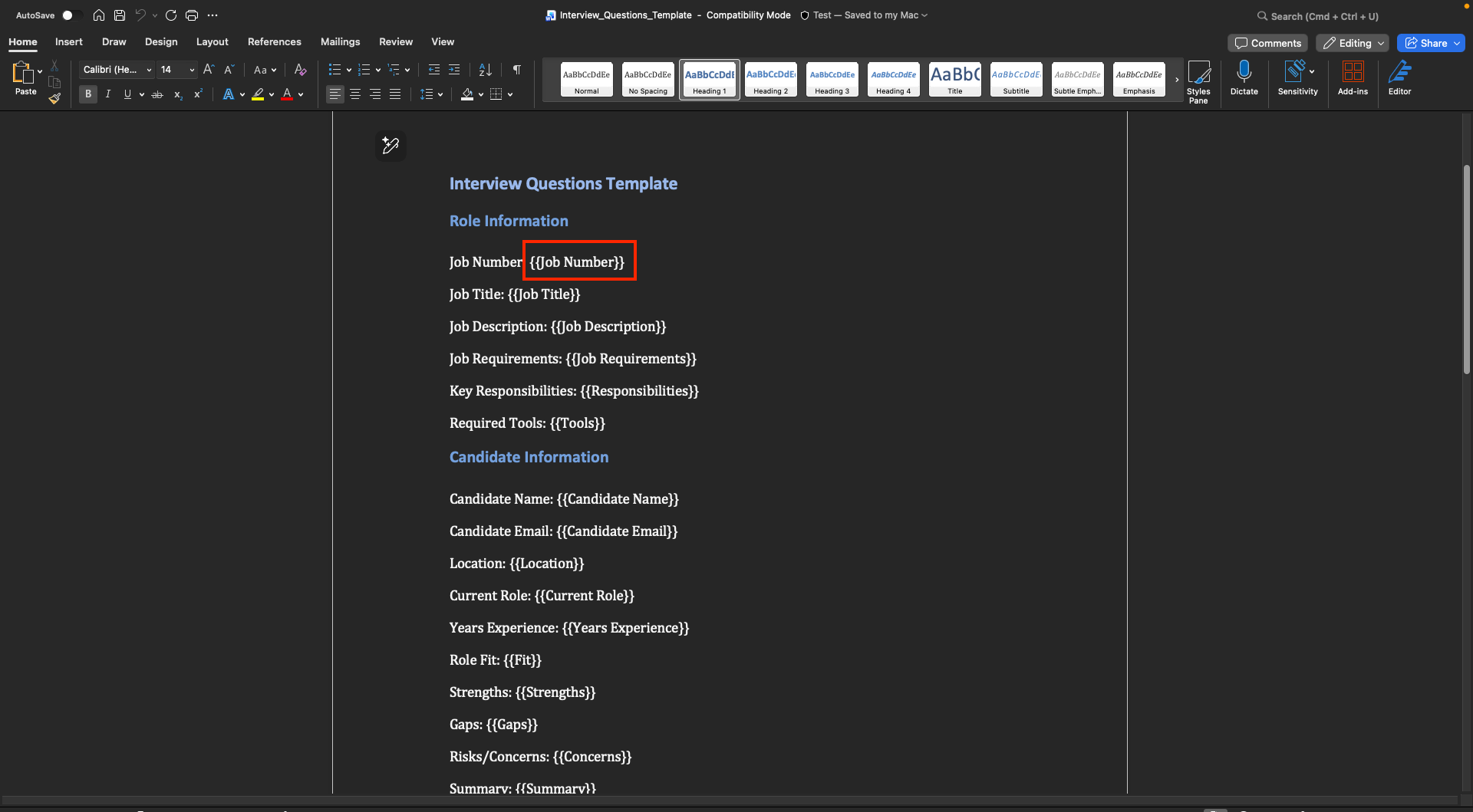The height and width of the screenshot is (812, 1473).
Task: Open the References tab
Action: pos(274,41)
